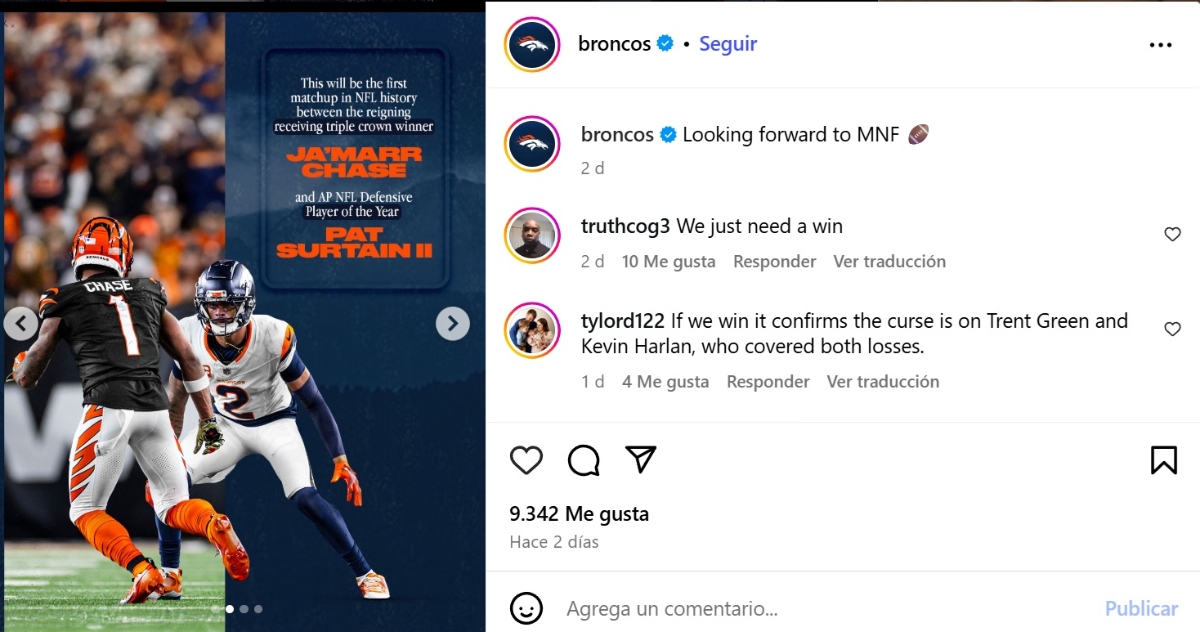The height and width of the screenshot is (632, 1200).
Task: Save the post with the bookmark icon
Action: [x=1163, y=460]
